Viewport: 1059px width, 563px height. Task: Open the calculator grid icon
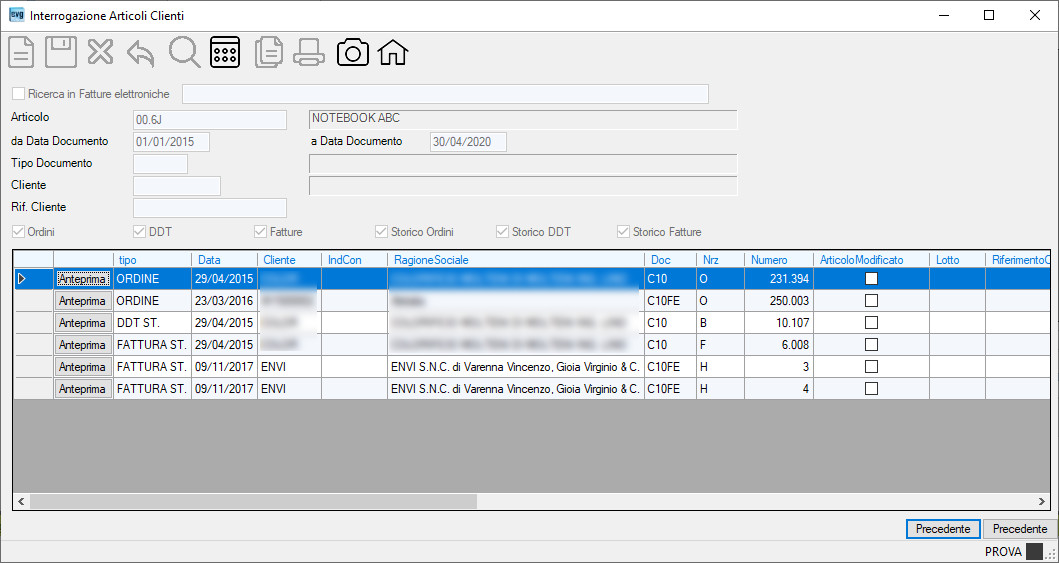225,52
